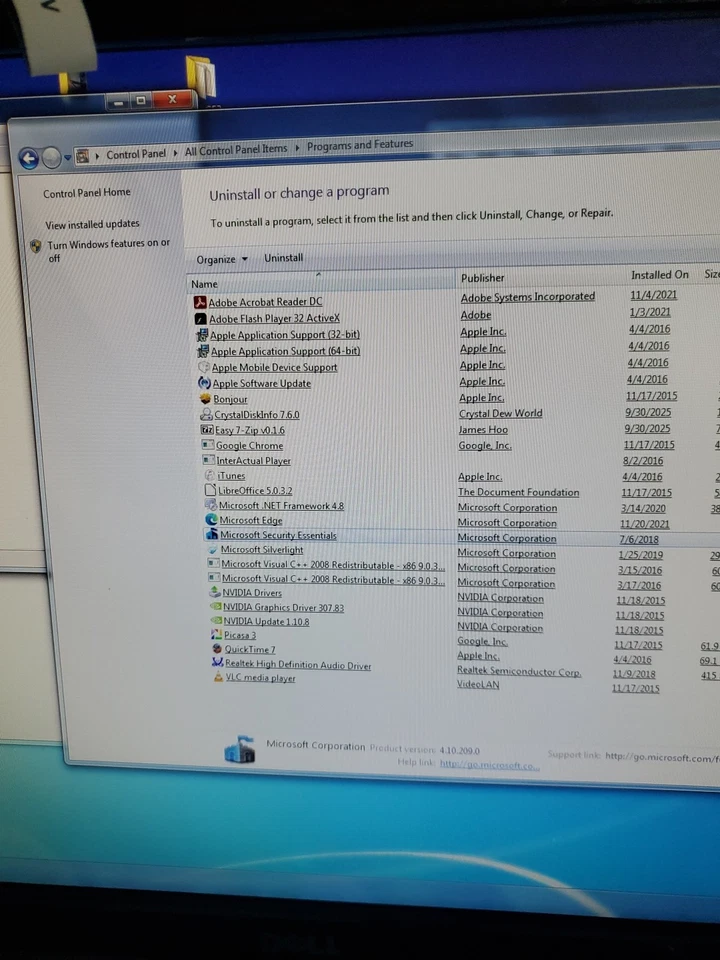Click the 11/4/2021 install date
720x960 pixels.
point(653,294)
